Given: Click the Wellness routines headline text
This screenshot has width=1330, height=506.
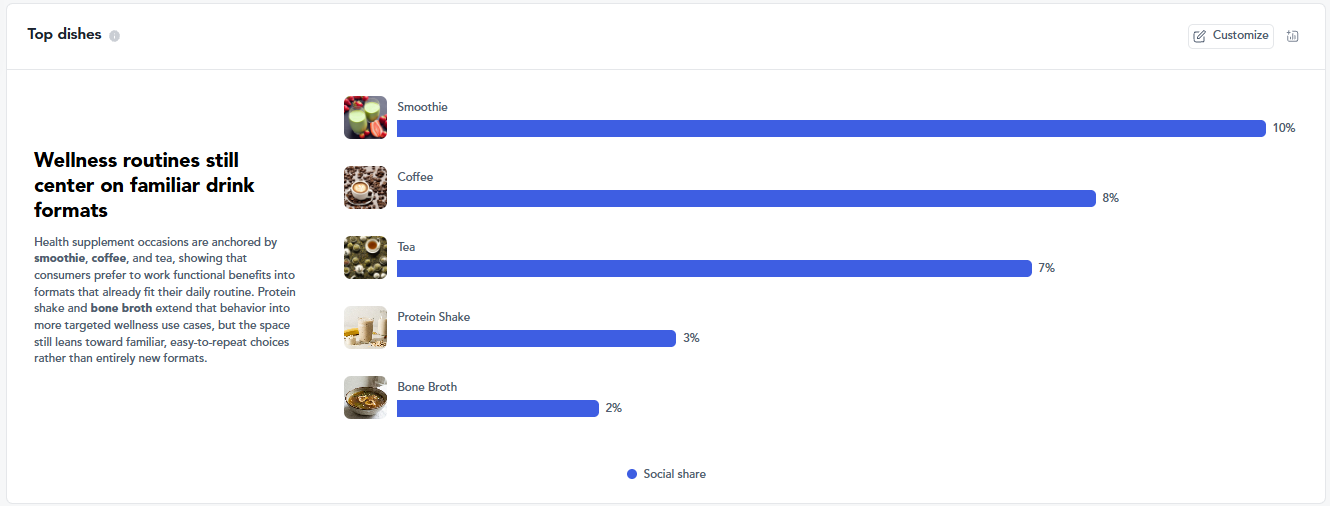Looking at the screenshot, I should point(144,185).
